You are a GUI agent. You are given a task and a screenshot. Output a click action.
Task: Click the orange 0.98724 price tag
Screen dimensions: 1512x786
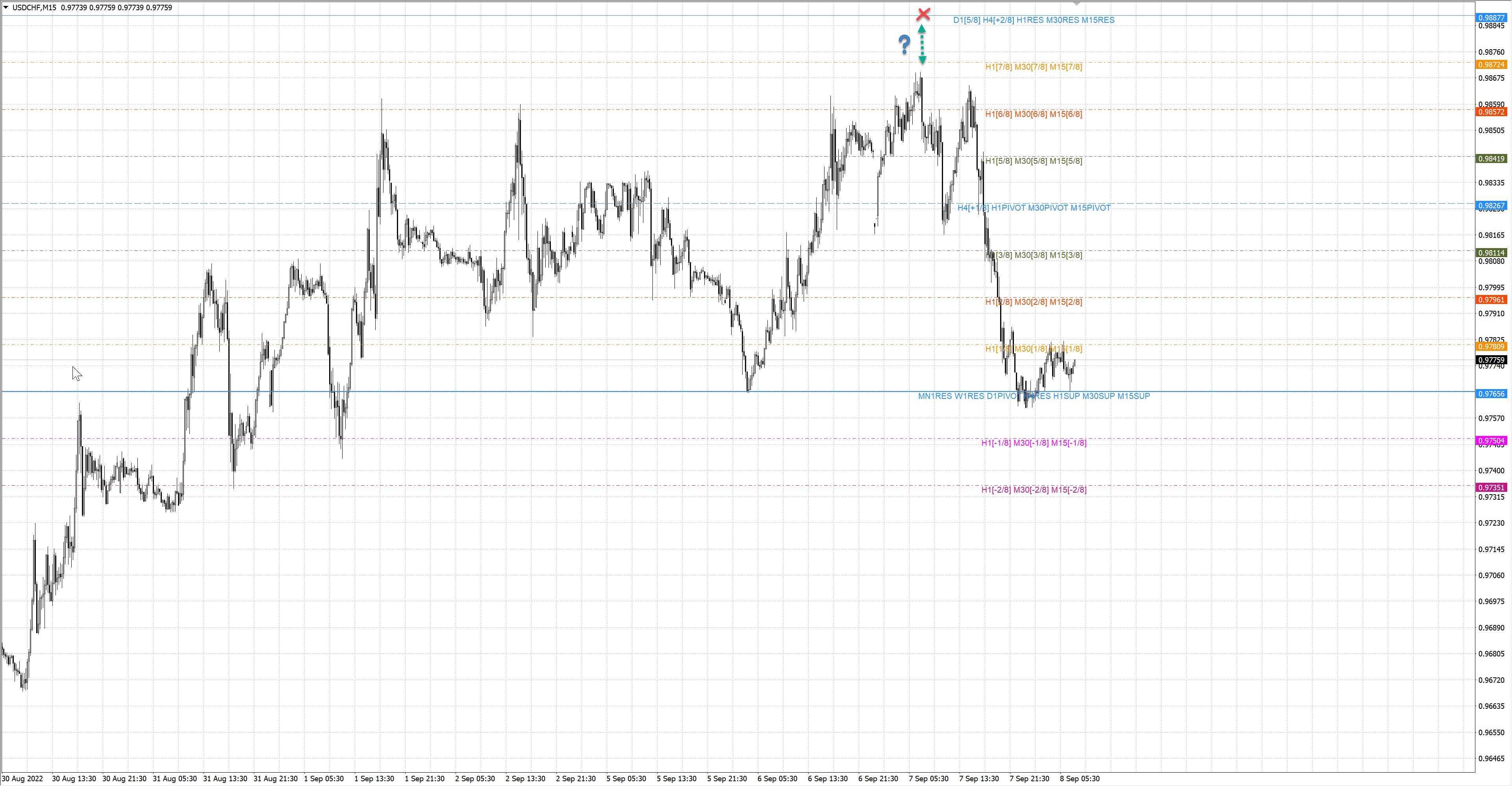pos(1491,65)
